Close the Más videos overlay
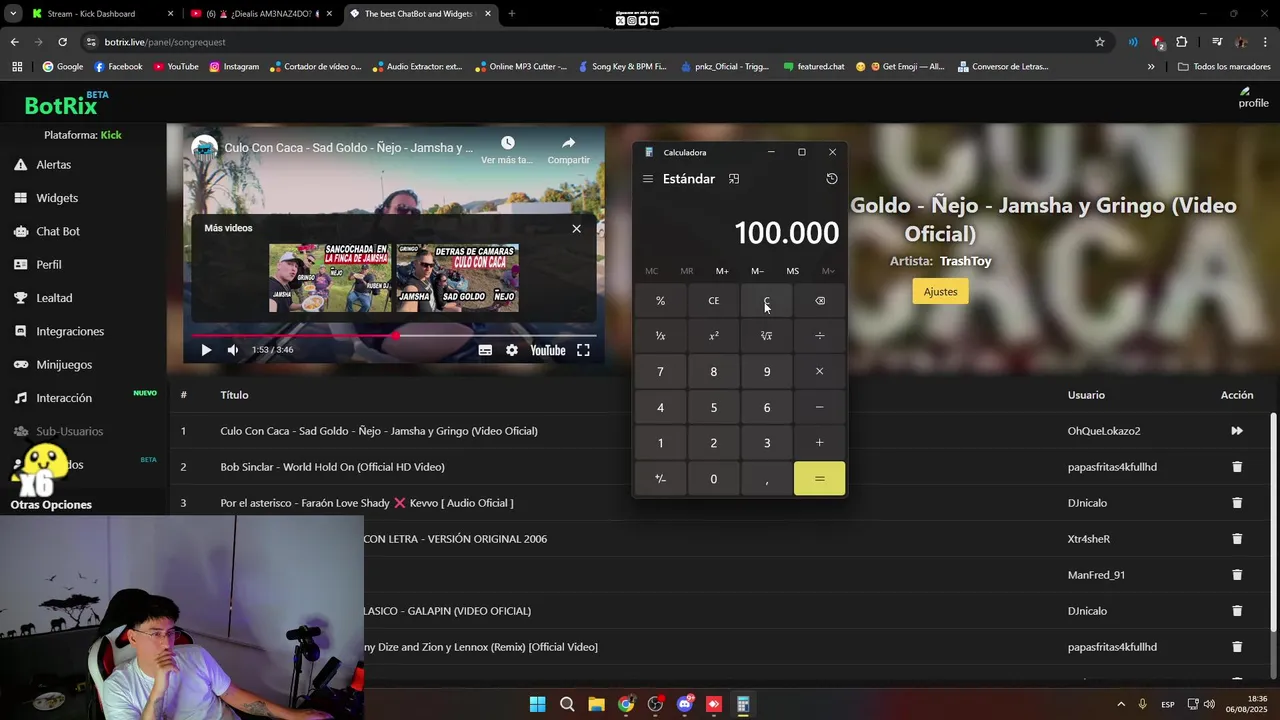Image resolution: width=1280 pixels, height=720 pixels. click(x=576, y=228)
